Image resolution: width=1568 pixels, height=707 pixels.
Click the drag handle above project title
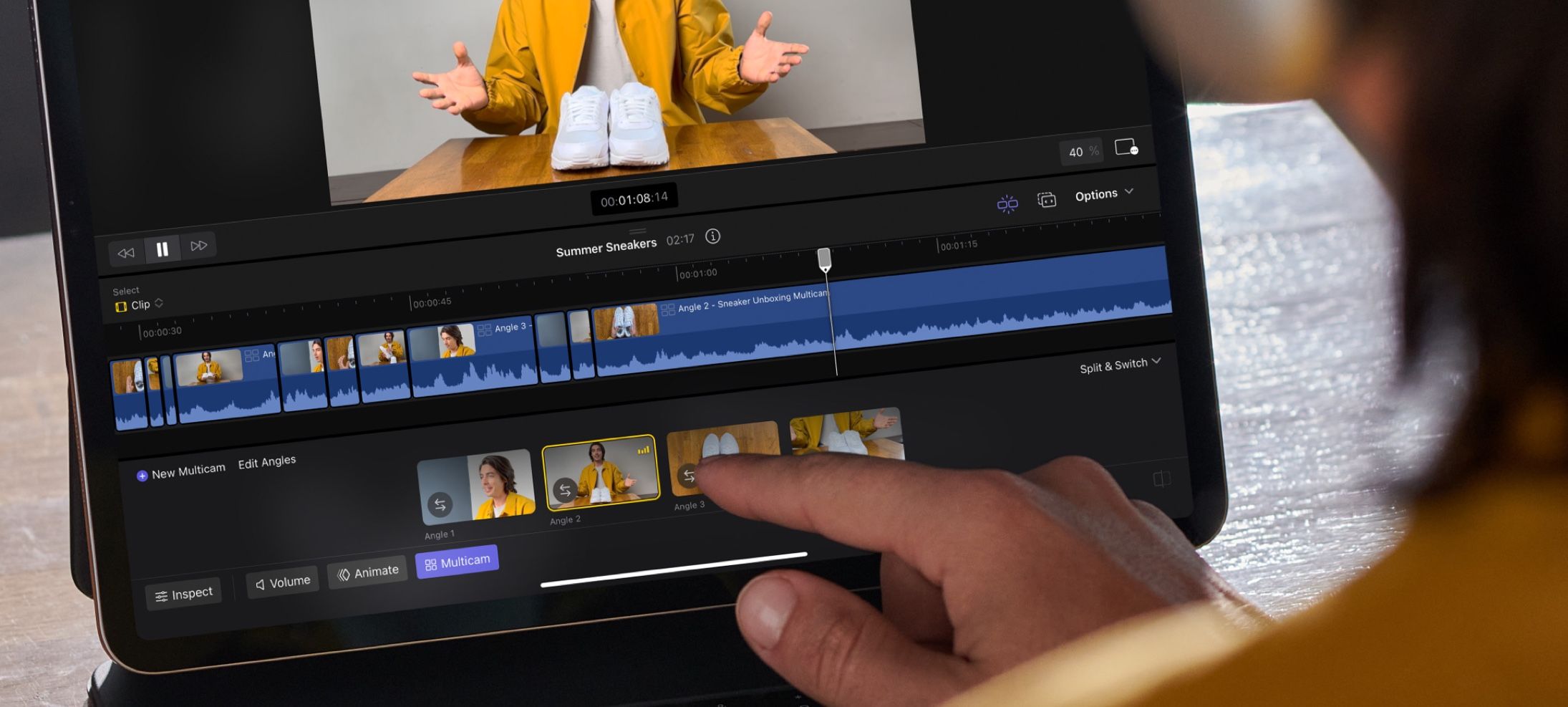(x=637, y=231)
